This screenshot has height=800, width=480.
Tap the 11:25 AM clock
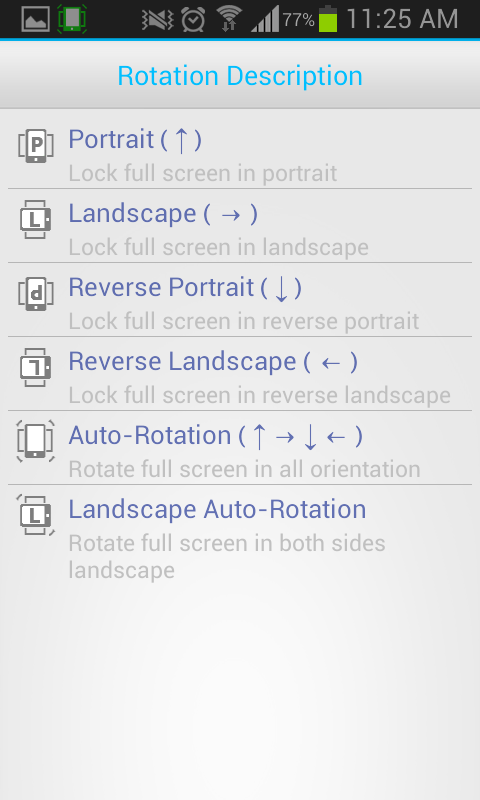tap(402, 19)
